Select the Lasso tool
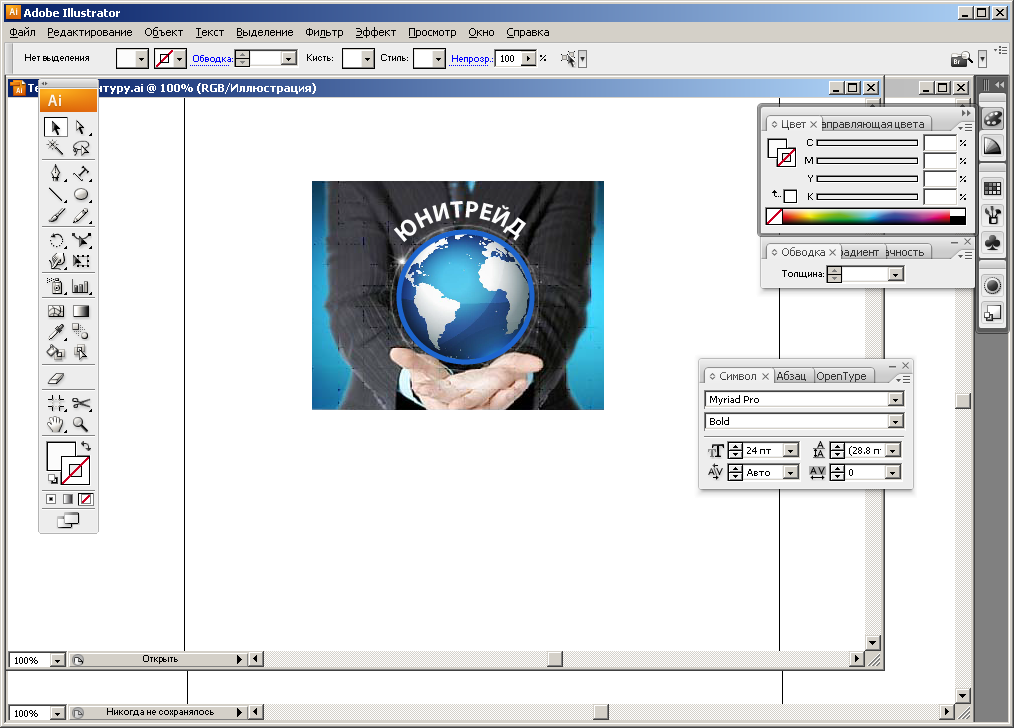 point(81,148)
